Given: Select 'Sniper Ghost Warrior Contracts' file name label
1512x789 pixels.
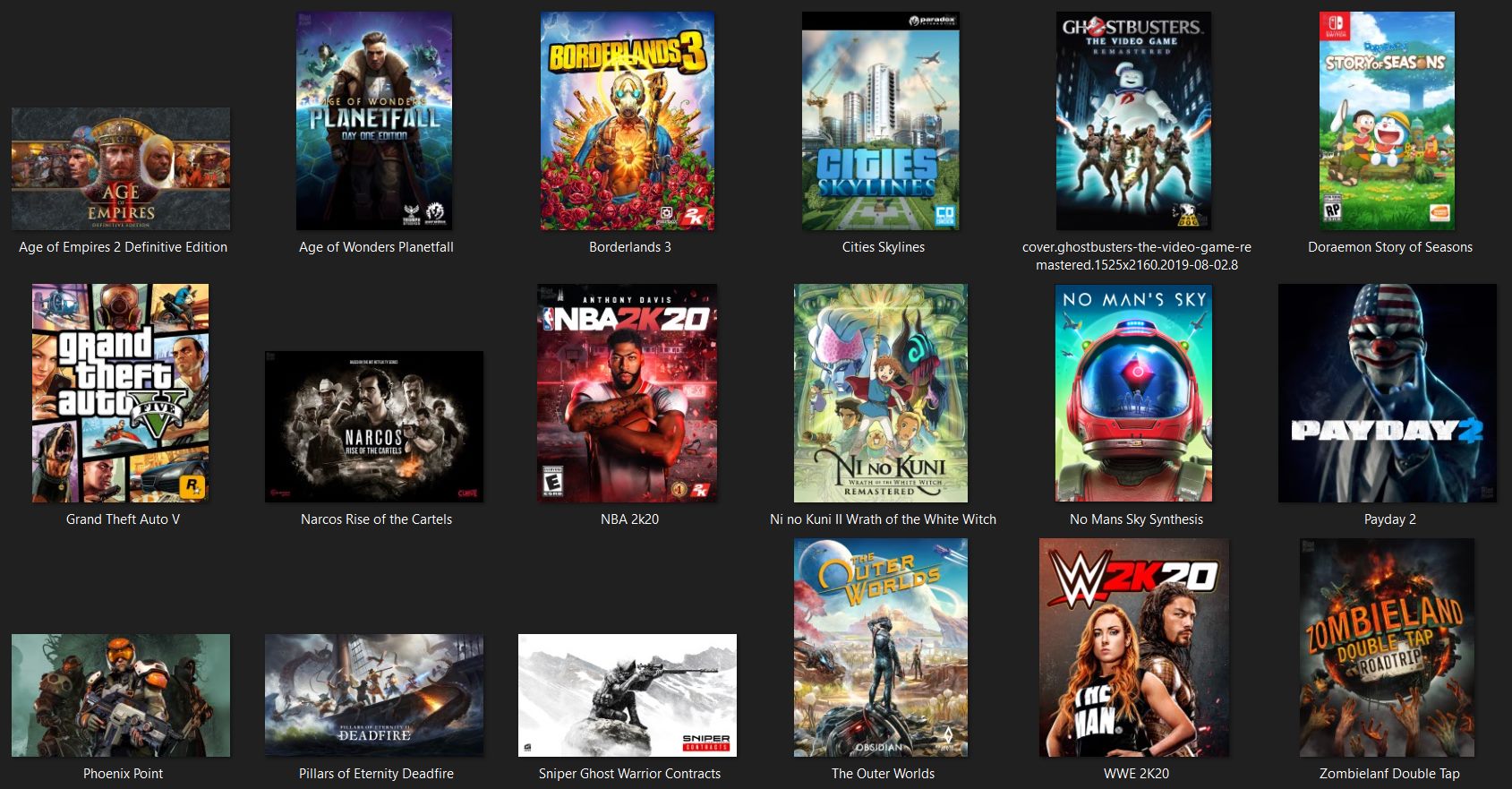Looking at the screenshot, I should 630,774.
